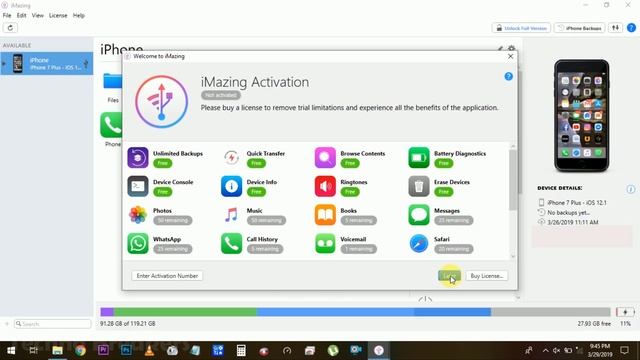The height and width of the screenshot is (360, 640).
Task: Open the File menu
Action: (x=7, y=16)
